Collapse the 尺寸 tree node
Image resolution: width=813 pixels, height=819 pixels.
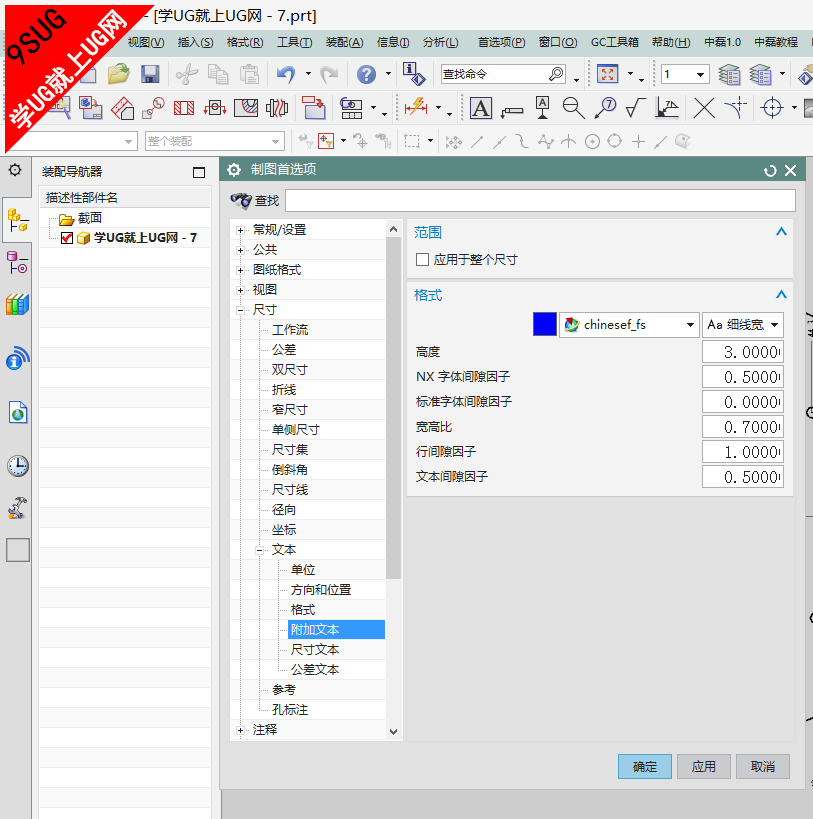241,310
